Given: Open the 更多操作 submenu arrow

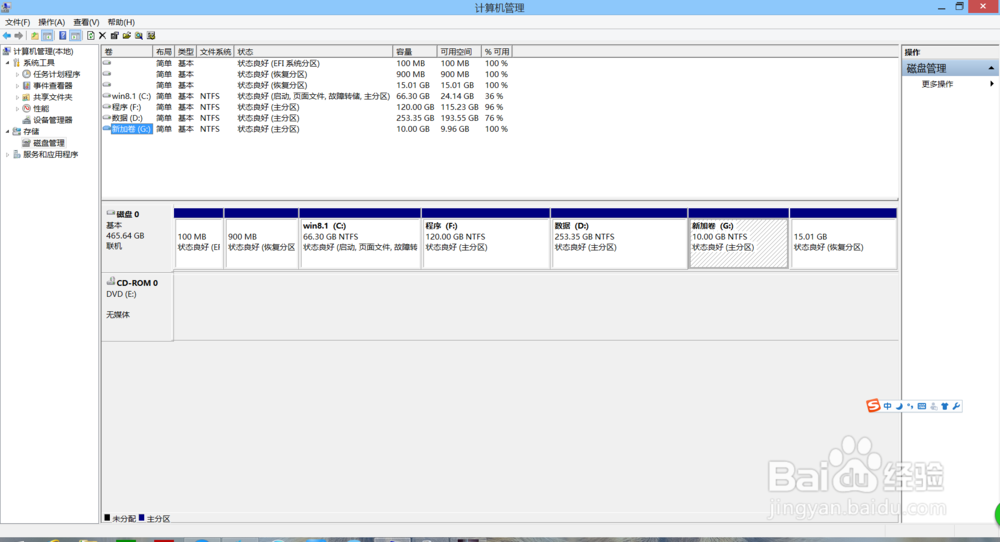Looking at the screenshot, I should click(991, 84).
